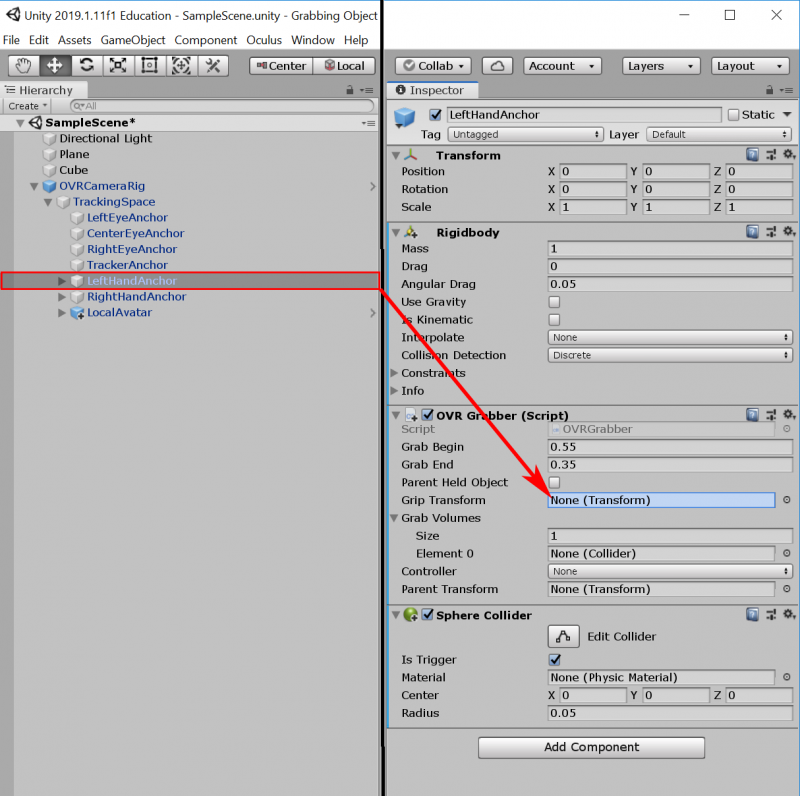The image size is (800, 796).
Task: Disable the Sphere Collider component
Action: click(x=428, y=614)
